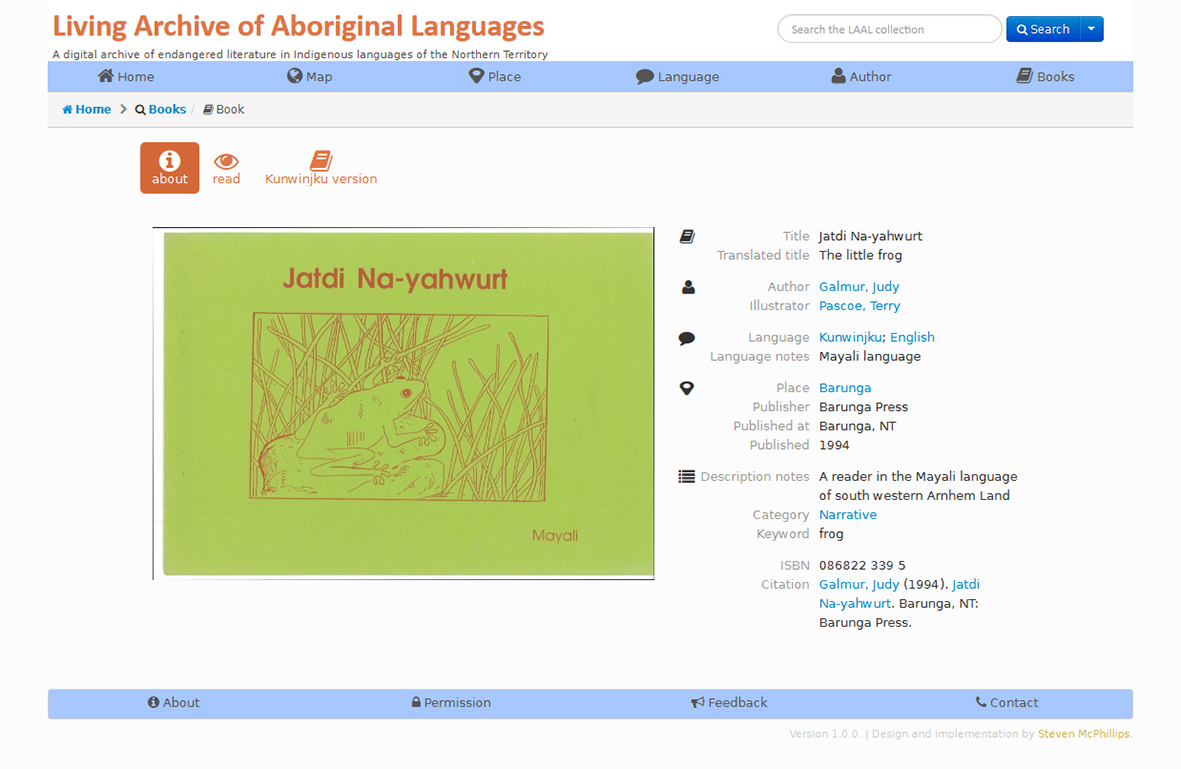Viewport: 1181px width, 769px height.
Task: Expand the search options dropdown arrow
Action: 1091,29
